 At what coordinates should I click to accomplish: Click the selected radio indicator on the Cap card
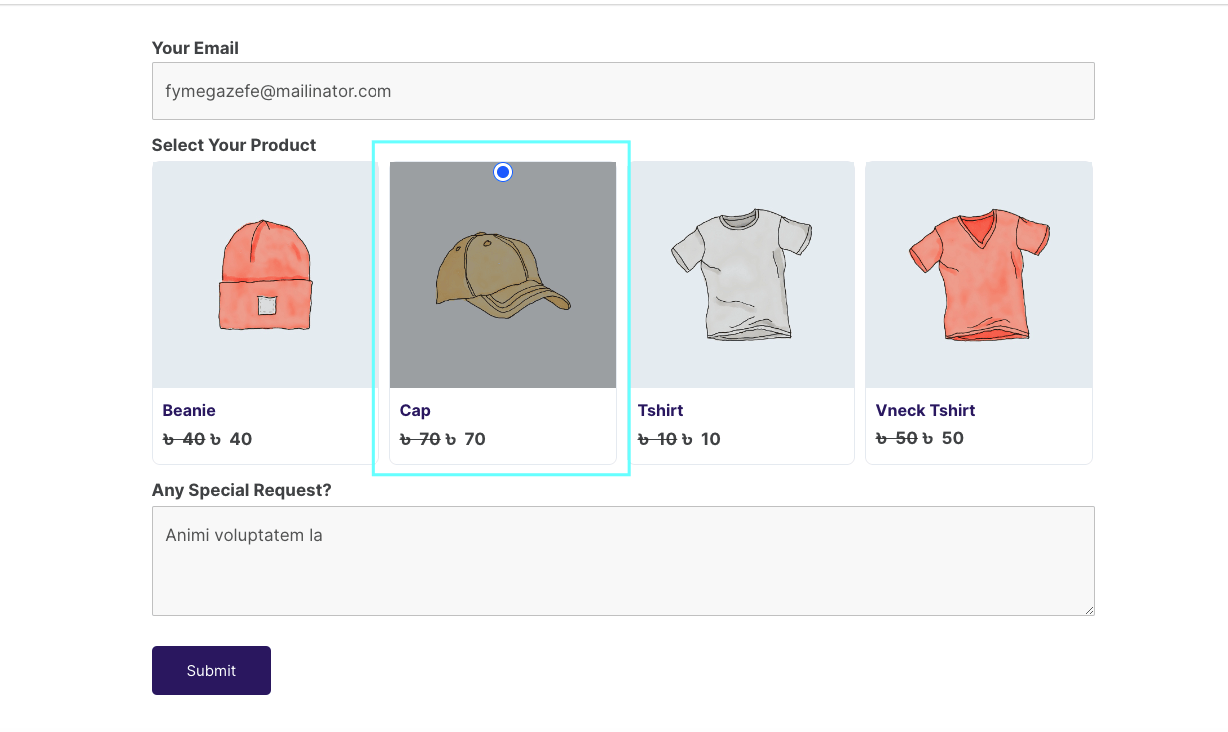click(502, 172)
